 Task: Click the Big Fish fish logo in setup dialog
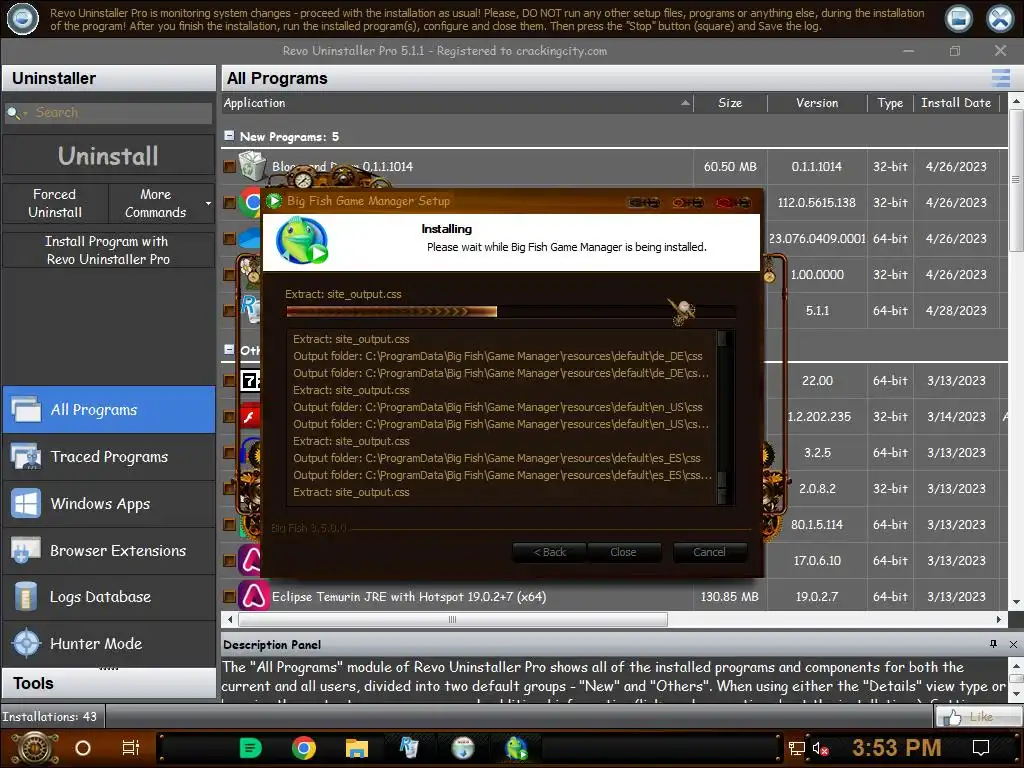(302, 241)
